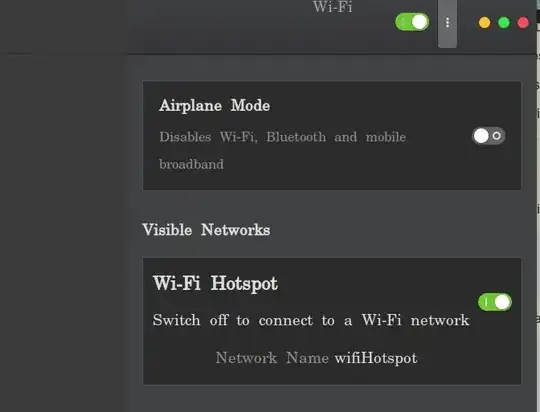Image resolution: width=540 pixels, height=412 pixels.
Task: Click empty header area left of Wi-Fi title
Action: (220, 26)
